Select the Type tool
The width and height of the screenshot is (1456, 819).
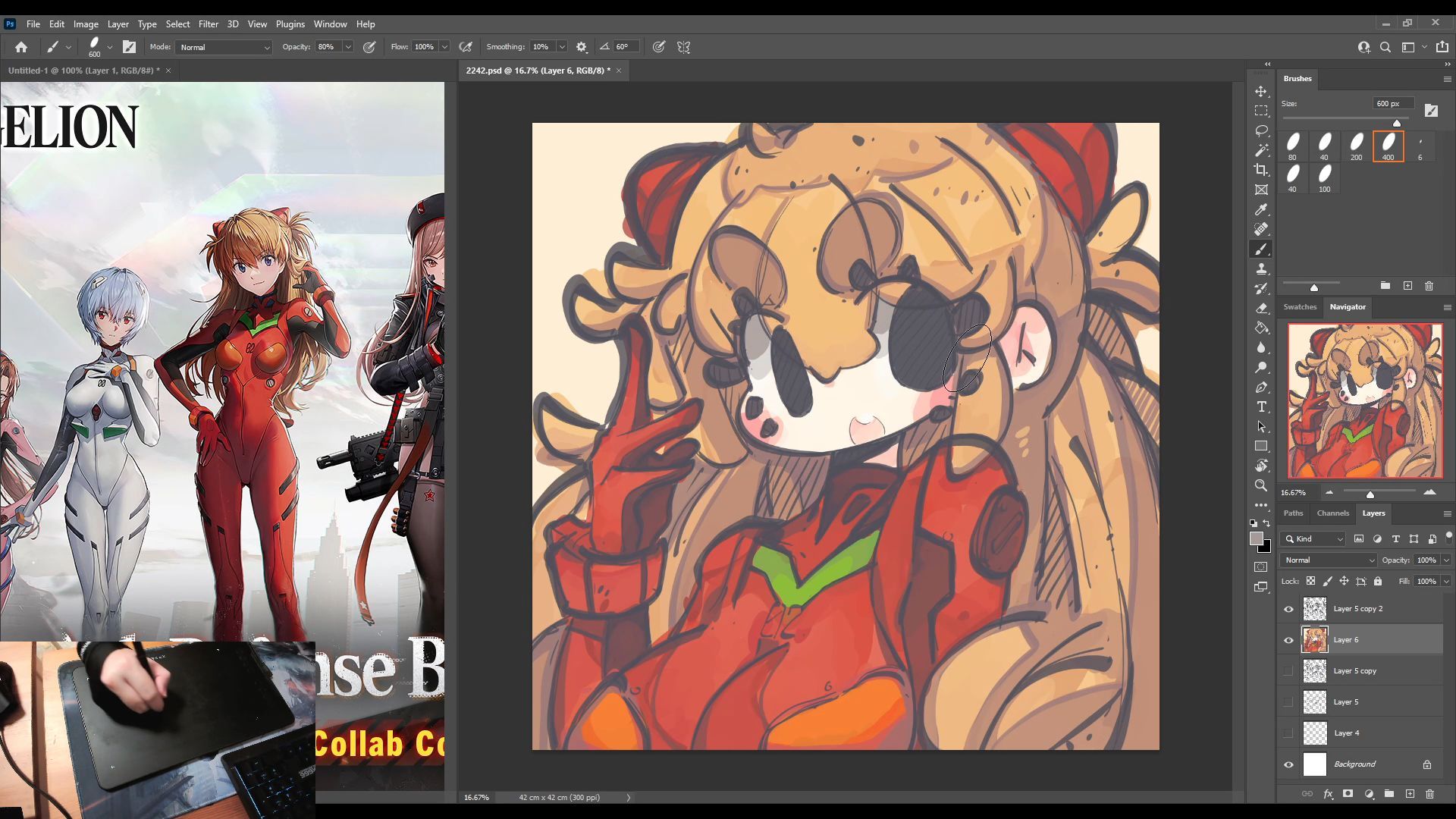1261,407
